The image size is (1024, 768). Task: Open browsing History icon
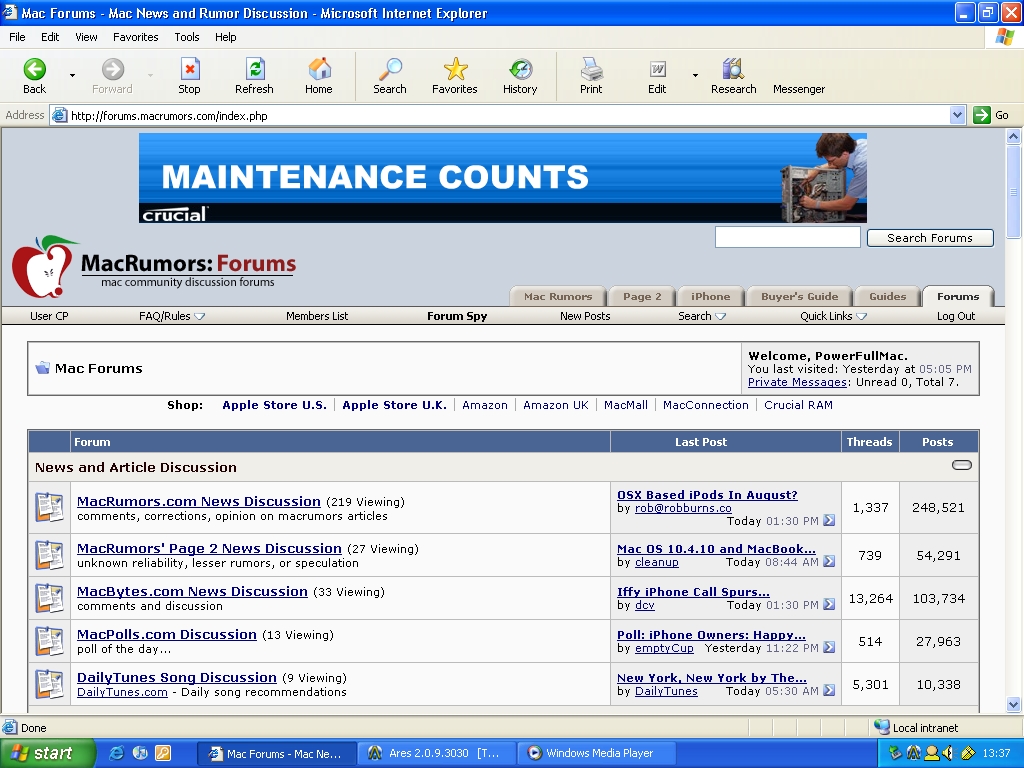pos(520,69)
